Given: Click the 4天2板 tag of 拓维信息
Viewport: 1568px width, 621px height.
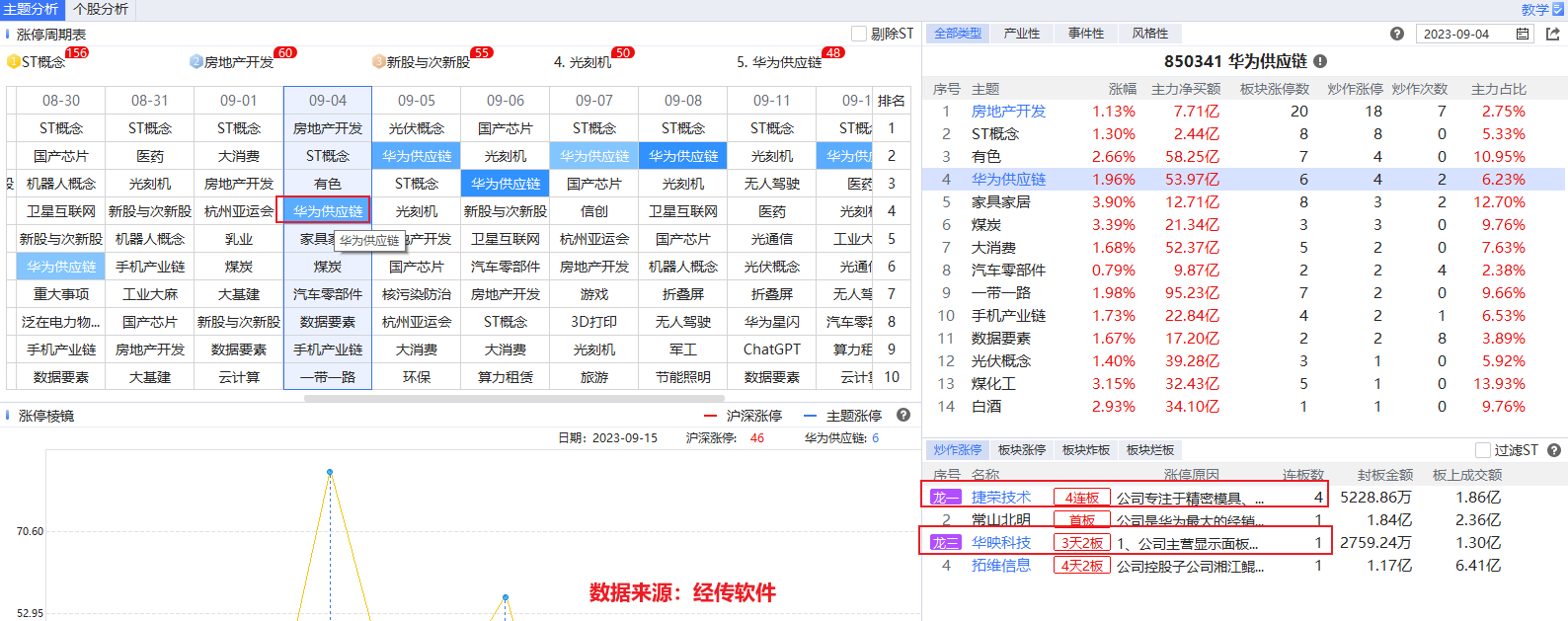Looking at the screenshot, I should [1081, 566].
